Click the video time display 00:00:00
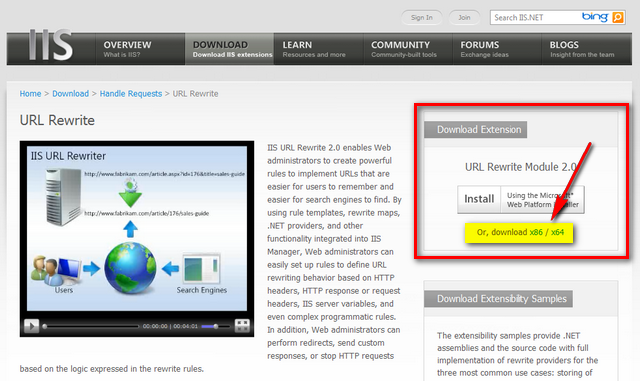The height and width of the screenshot is (381, 640). (x=155, y=326)
